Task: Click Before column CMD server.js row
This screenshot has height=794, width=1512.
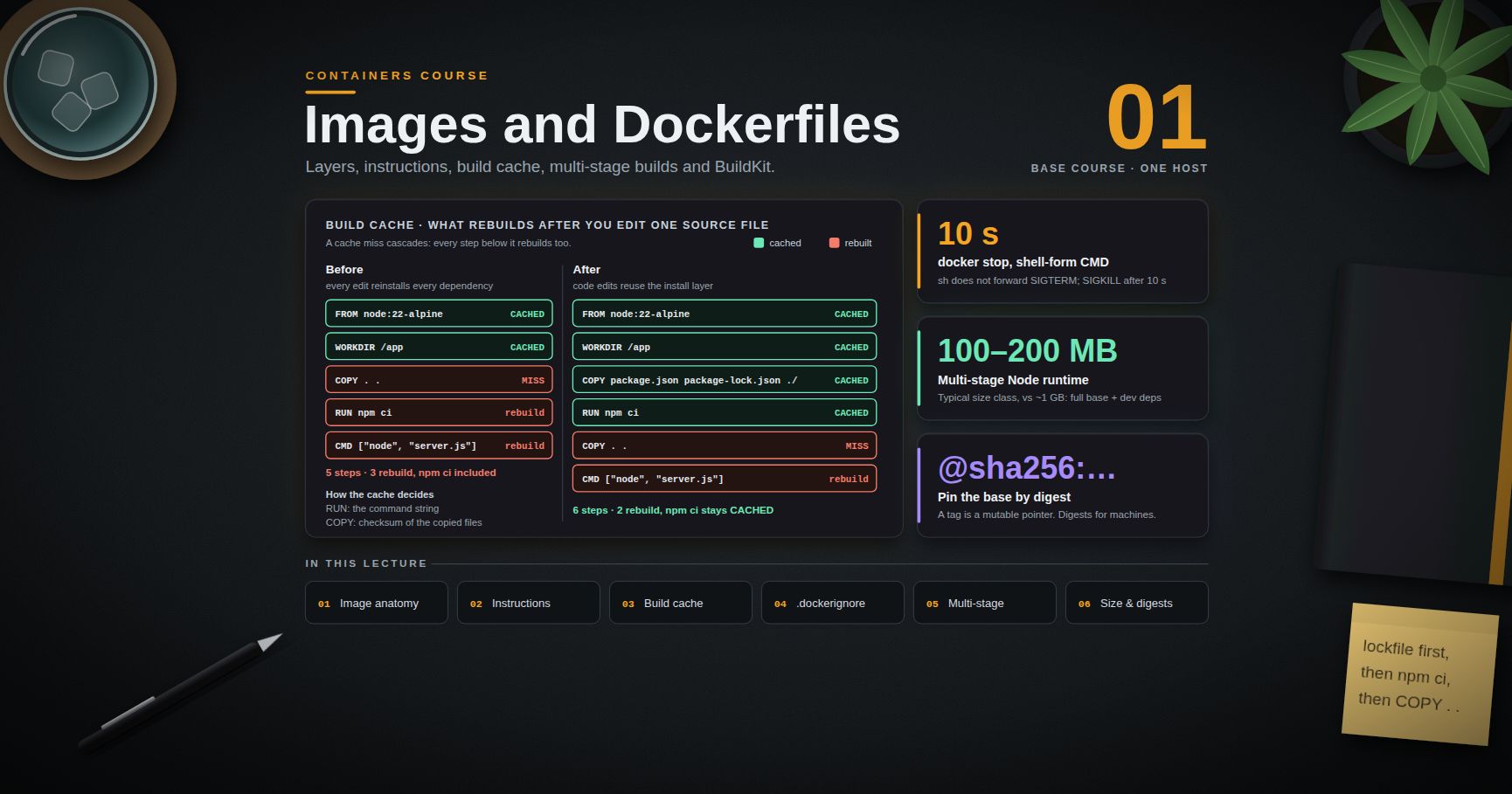Action: coord(439,445)
